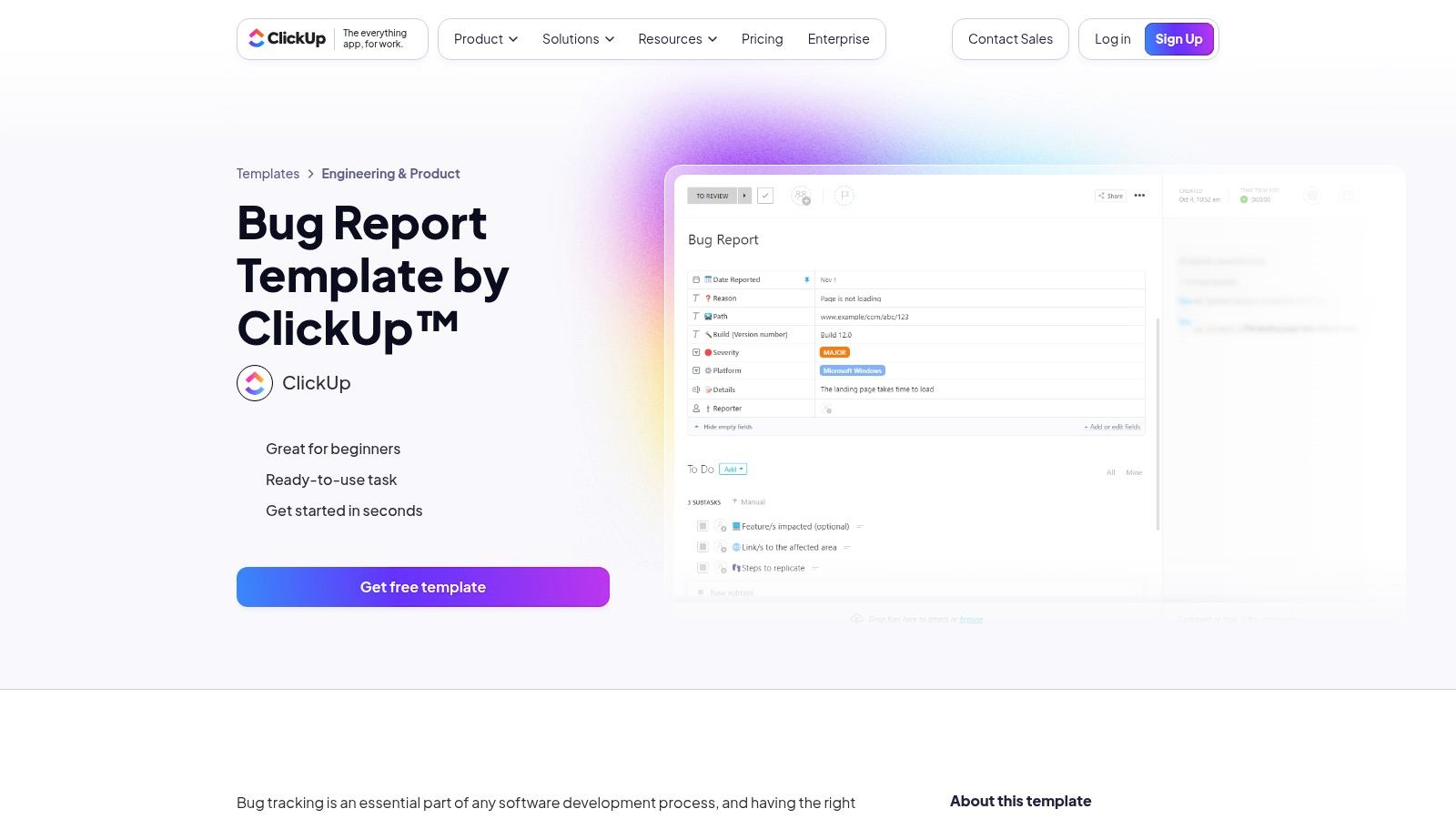Click the ellipsis (more options) icon
Viewport: 1456px width, 819px height.
(1139, 195)
